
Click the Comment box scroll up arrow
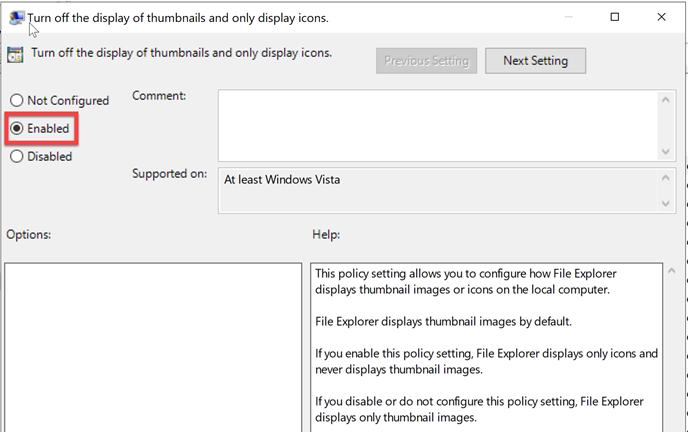coord(666,100)
